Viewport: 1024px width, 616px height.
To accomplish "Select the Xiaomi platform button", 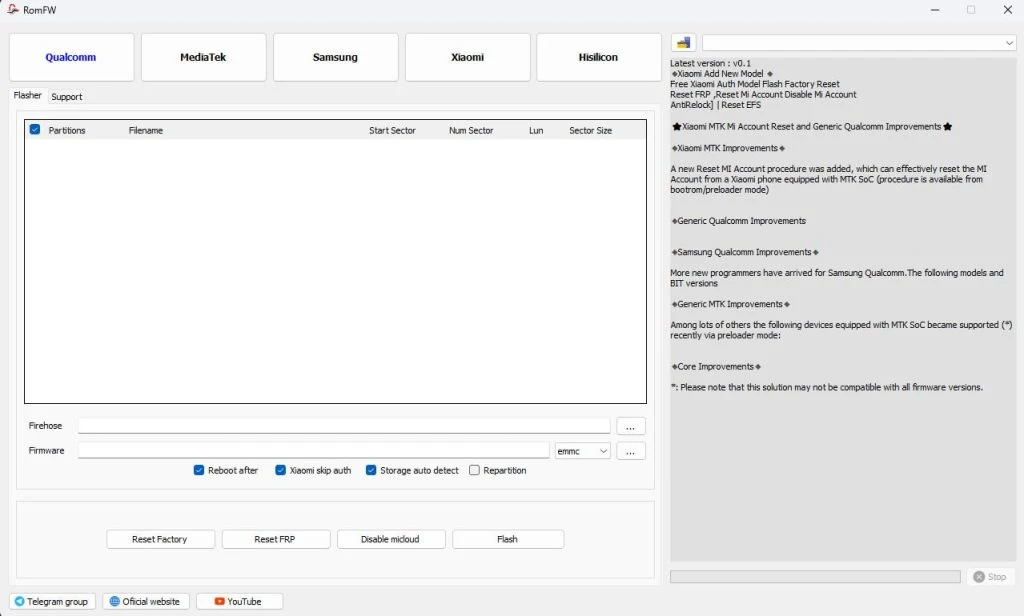I will click(468, 57).
